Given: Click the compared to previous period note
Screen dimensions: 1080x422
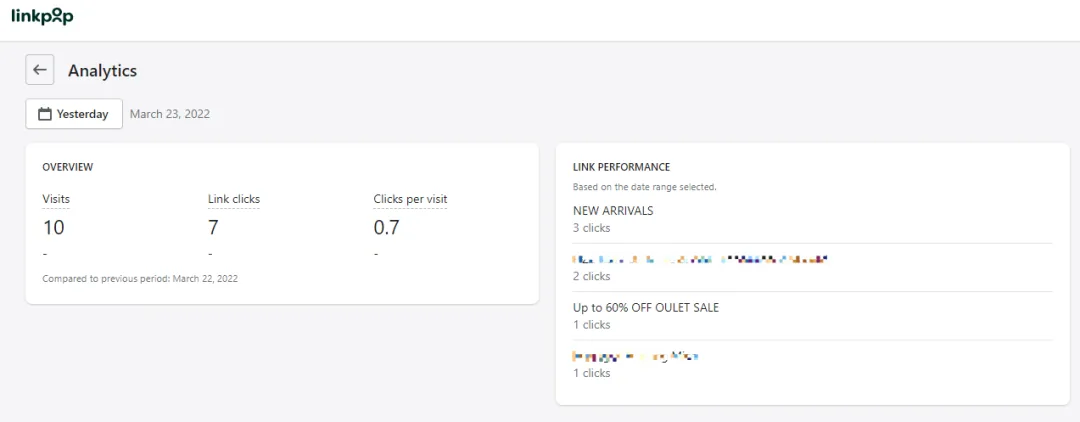Looking at the screenshot, I should 140,279.
